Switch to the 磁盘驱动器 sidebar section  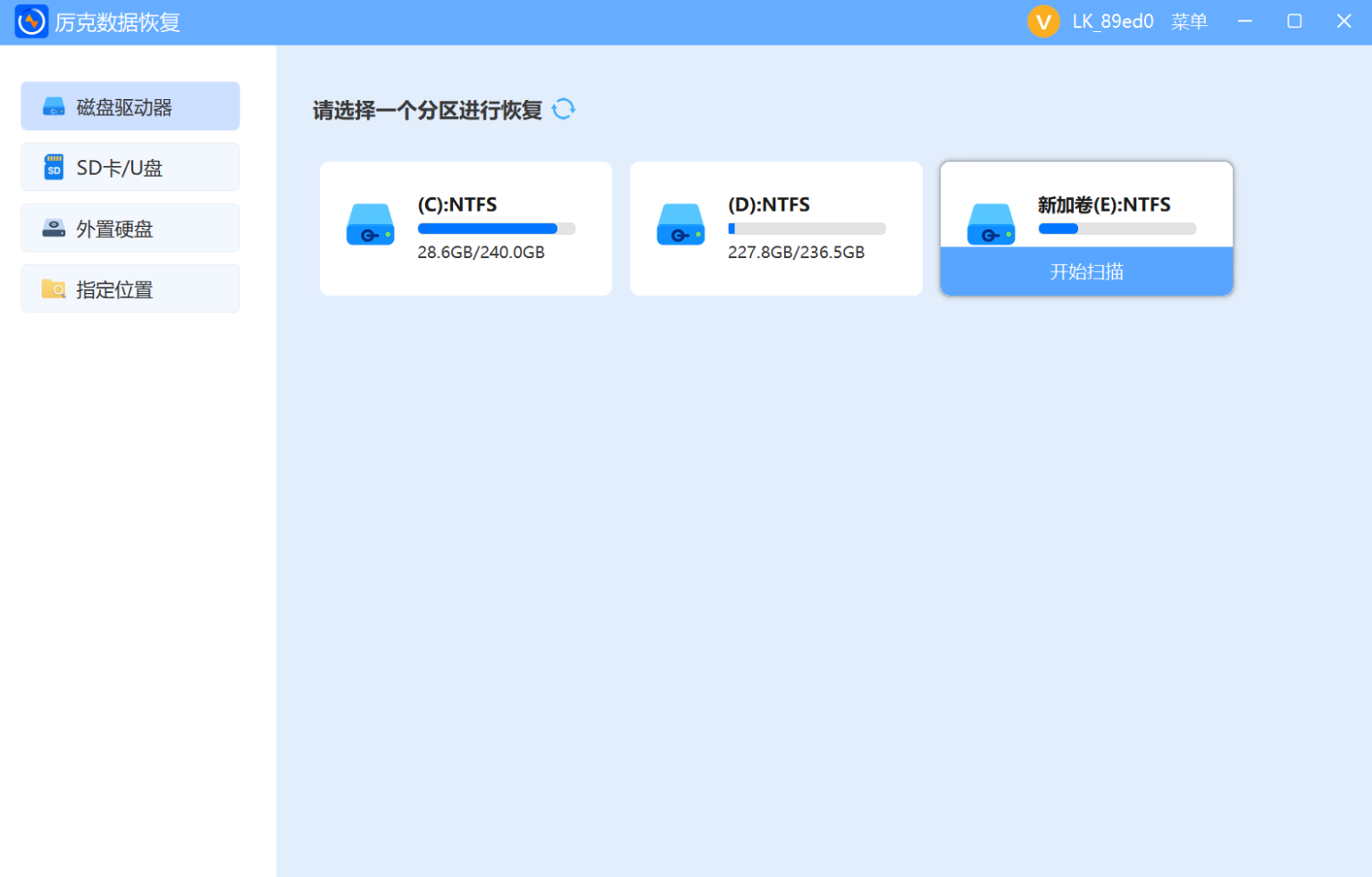tap(130, 105)
